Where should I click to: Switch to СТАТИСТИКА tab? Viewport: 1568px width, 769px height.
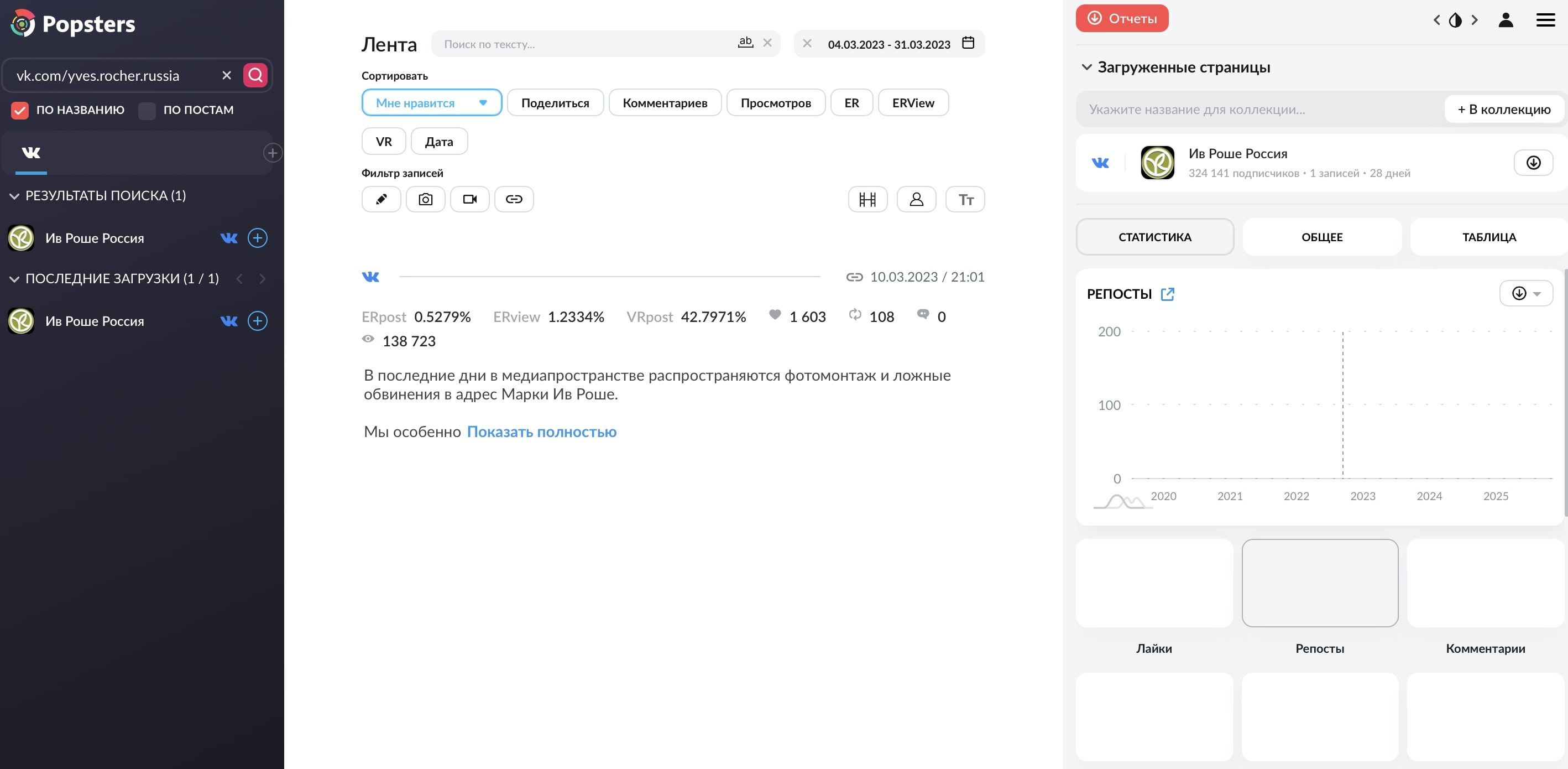pos(1154,237)
